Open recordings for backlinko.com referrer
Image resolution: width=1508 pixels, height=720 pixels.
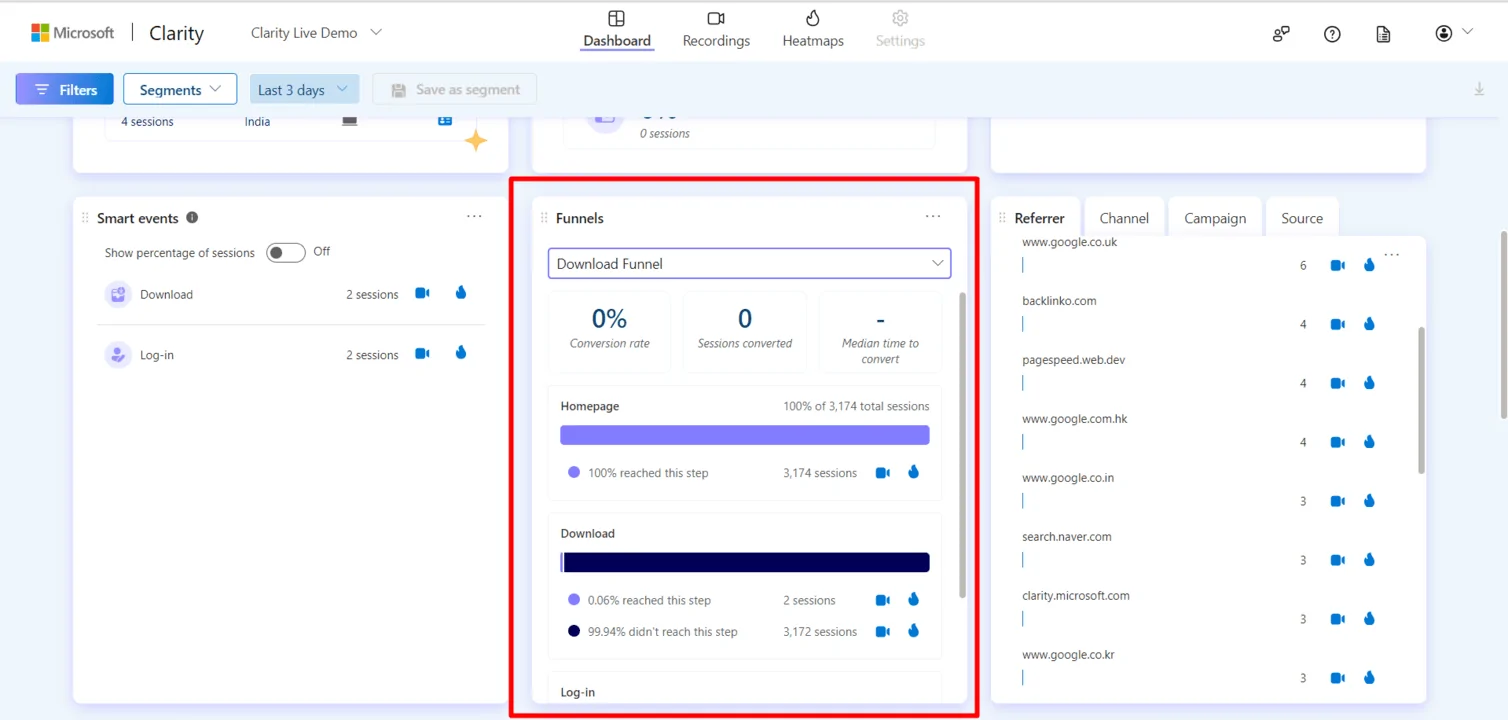pyautogui.click(x=1337, y=324)
